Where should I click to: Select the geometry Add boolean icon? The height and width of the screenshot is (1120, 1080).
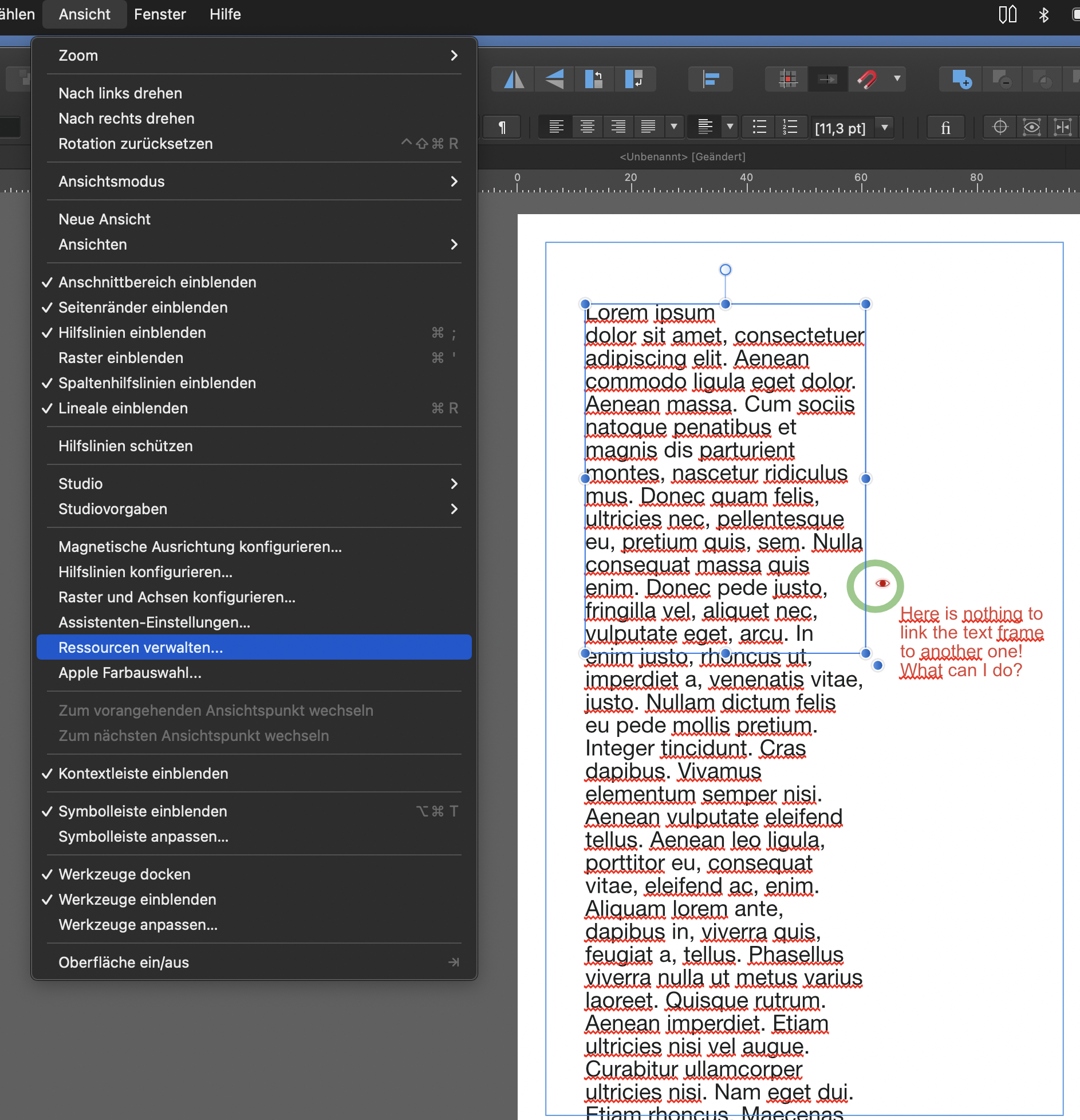coord(959,79)
